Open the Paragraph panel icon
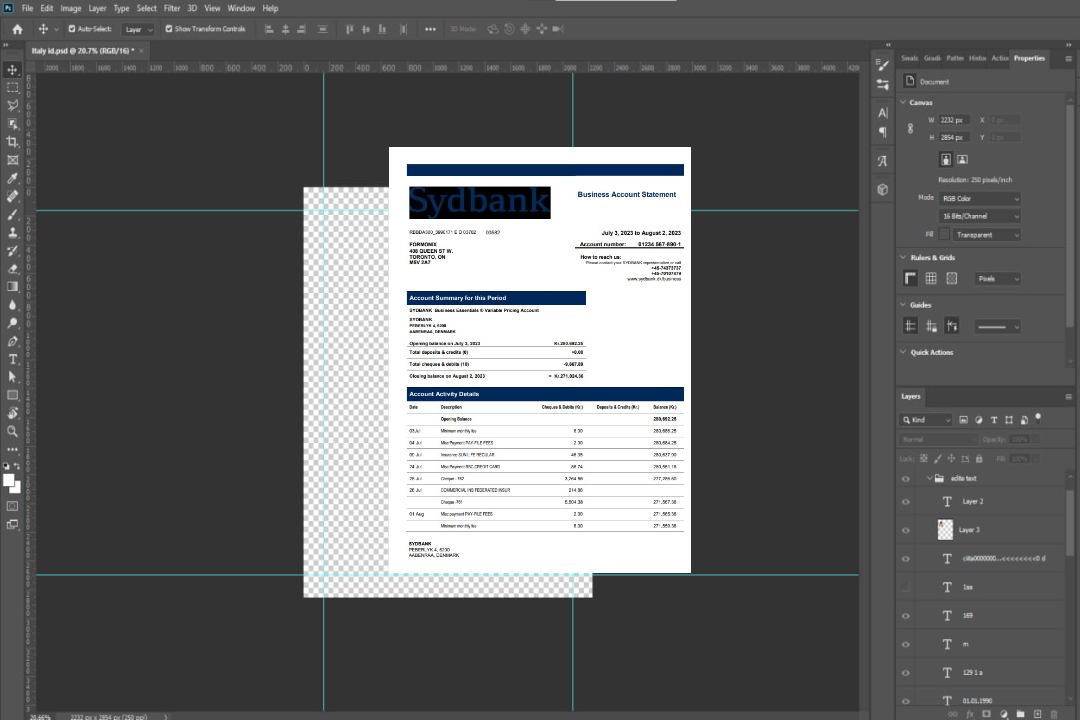 pyautogui.click(x=883, y=132)
